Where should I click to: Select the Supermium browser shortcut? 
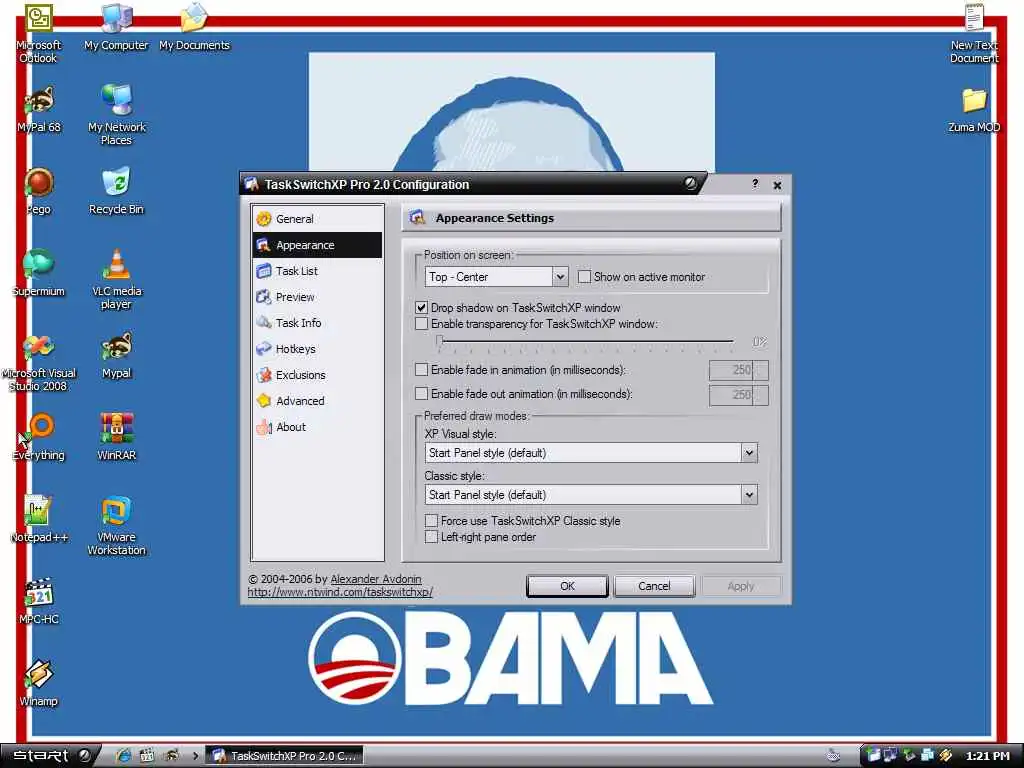point(39,274)
